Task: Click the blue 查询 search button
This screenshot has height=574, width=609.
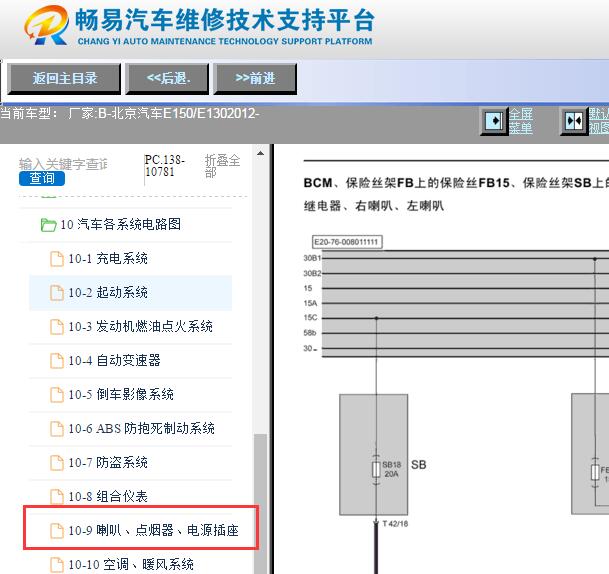Action: [x=42, y=178]
